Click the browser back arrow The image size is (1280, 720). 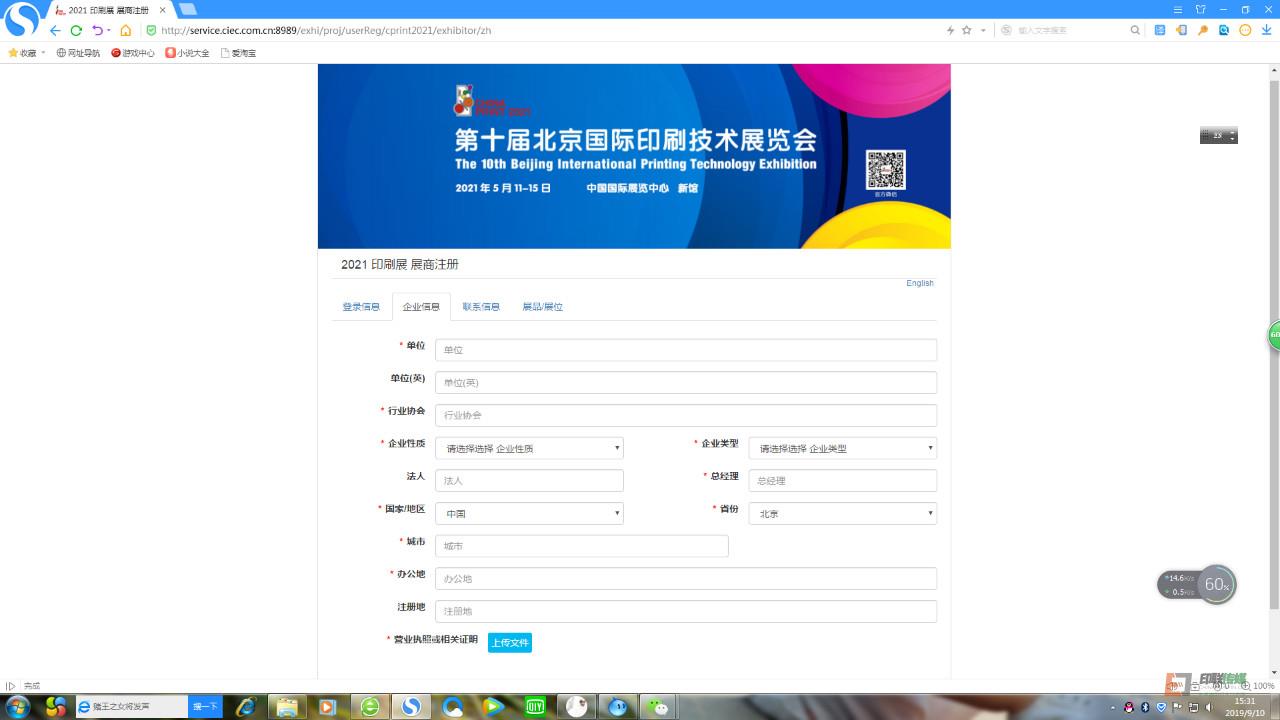(x=55, y=30)
